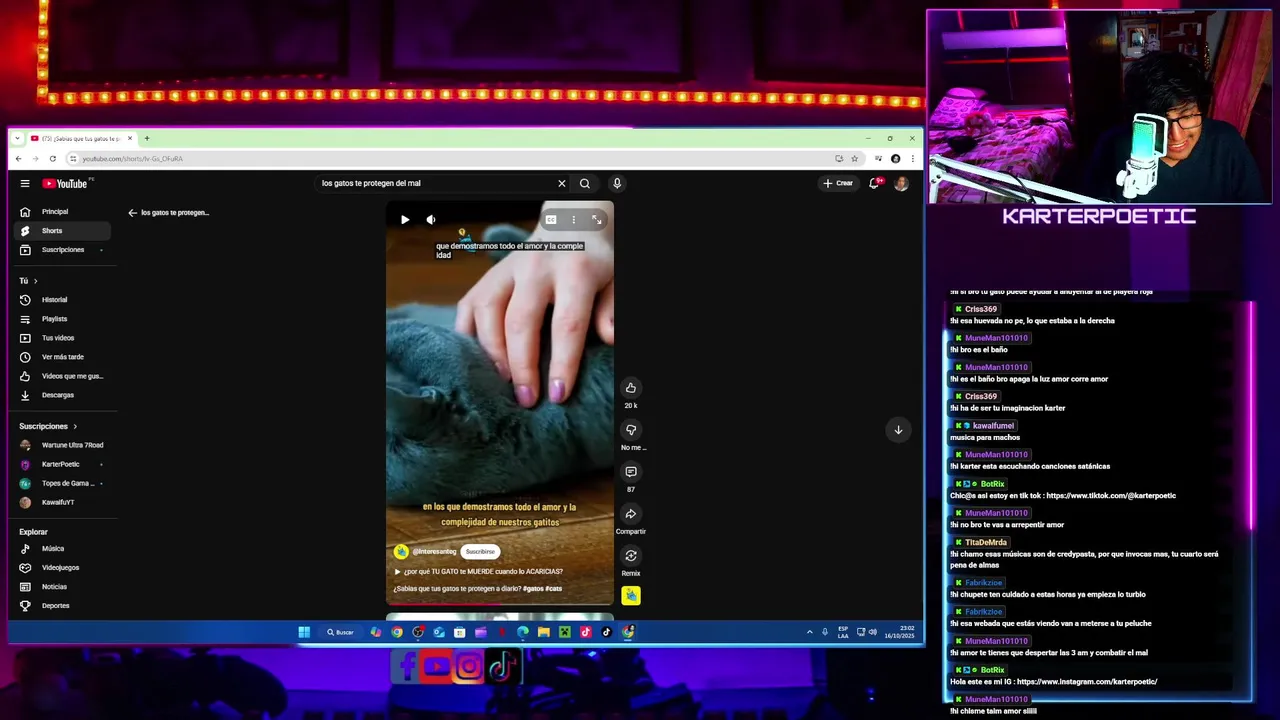
Task: Expand the 'Tú' section chevron
Action: 35,281
